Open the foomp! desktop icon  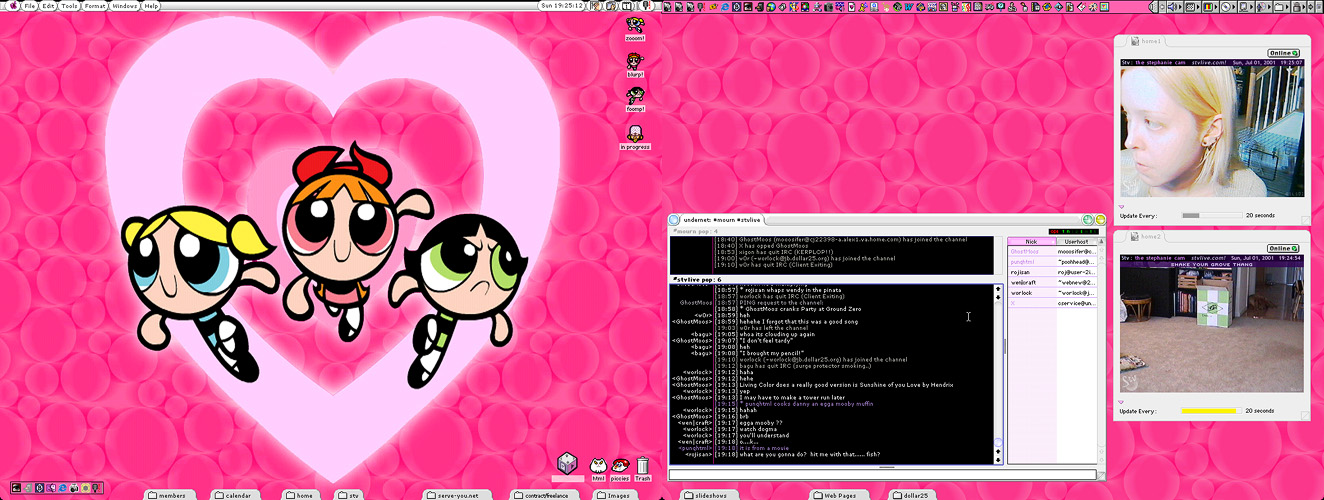click(x=634, y=96)
